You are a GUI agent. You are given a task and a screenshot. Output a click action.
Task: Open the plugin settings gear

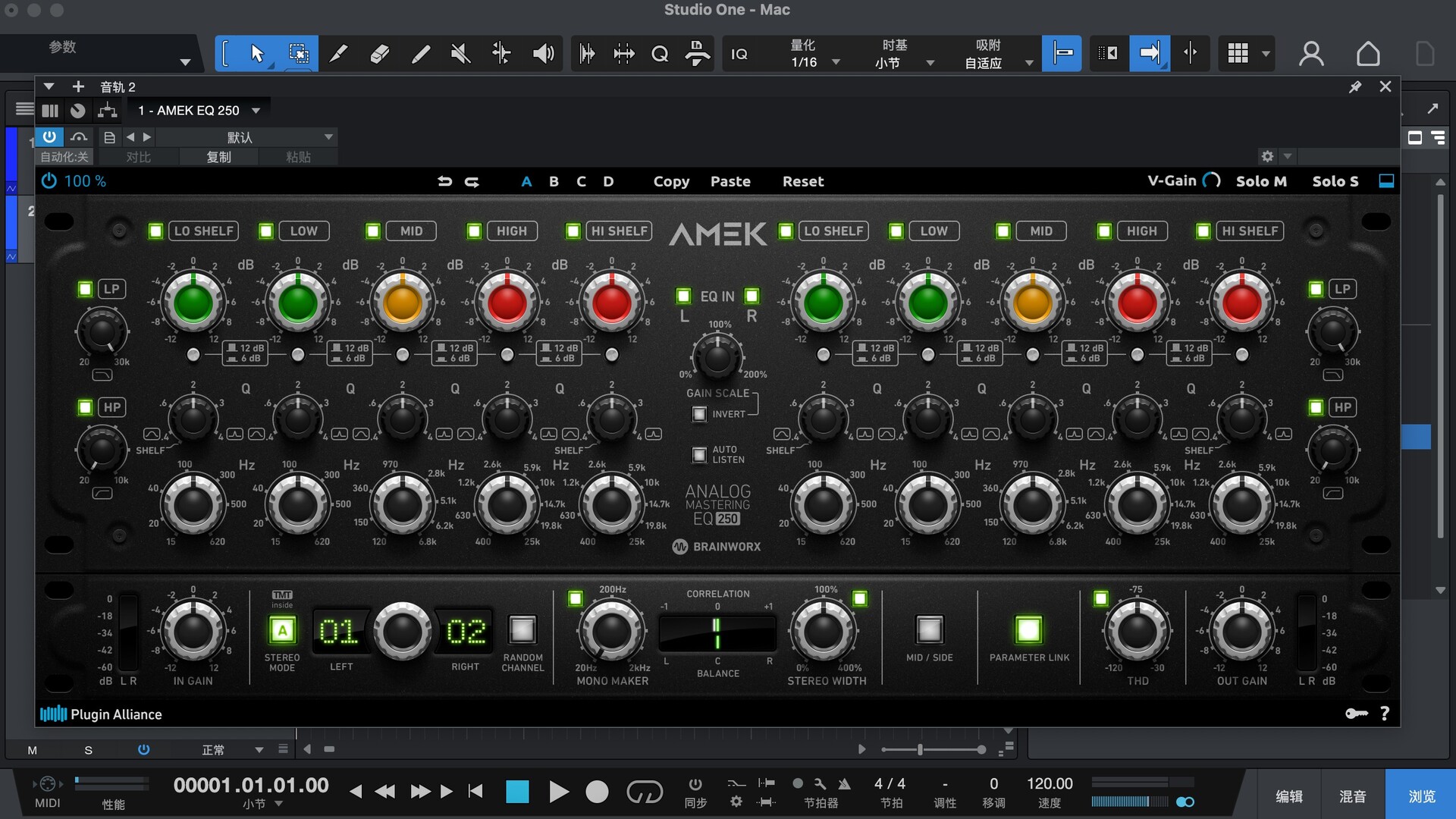click(x=1267, y=156)
